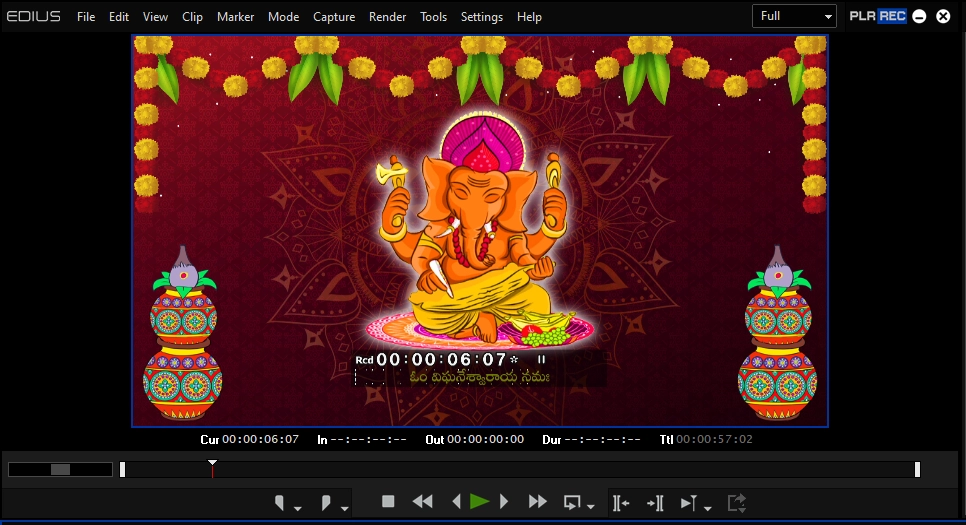Jump to the previous edit point
Image resolution: width=966 pixels, height=525 pixels.
[620, 503]
